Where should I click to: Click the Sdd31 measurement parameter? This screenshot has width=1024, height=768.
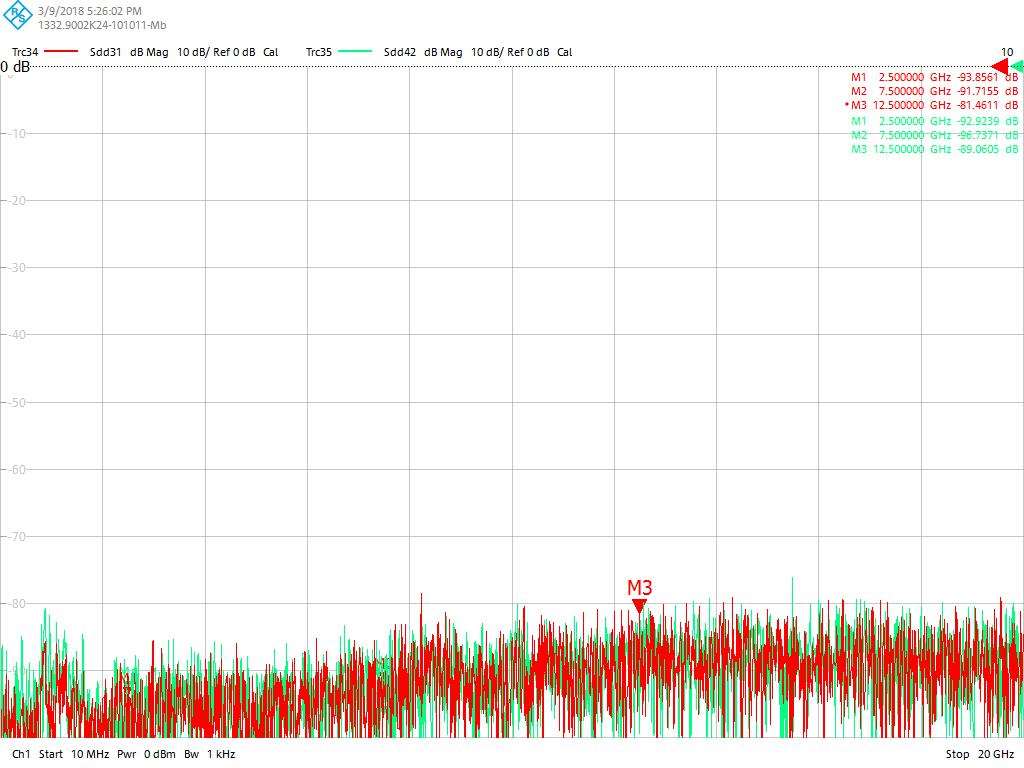point(105,52)
